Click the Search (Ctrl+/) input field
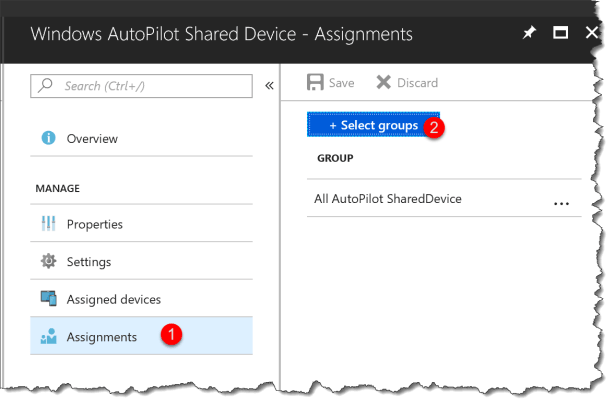Image resolution: width=615 pixels, height=406 pixels. (x=150, y=86)
